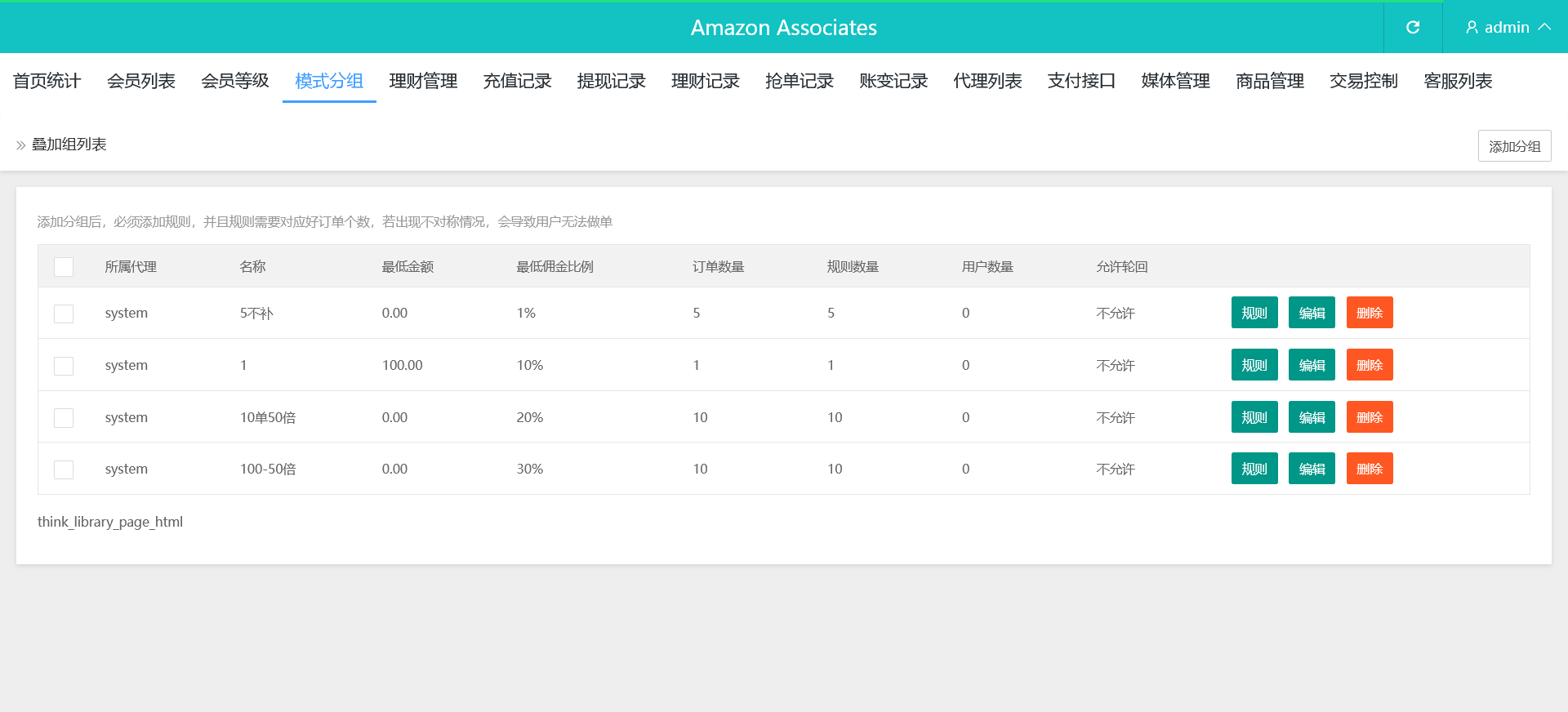Toggle the select-all checkbox in table header

(x=64, y=267)
